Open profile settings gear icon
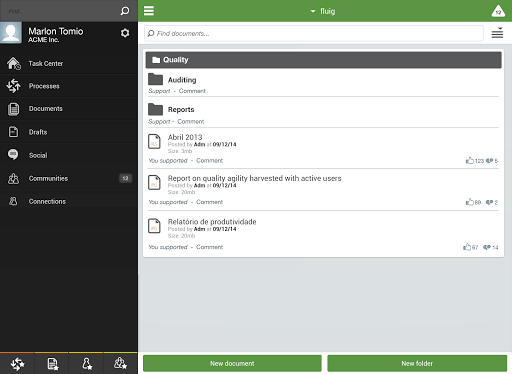Viewport: 512px width, 374px height. tap(125, 33)
